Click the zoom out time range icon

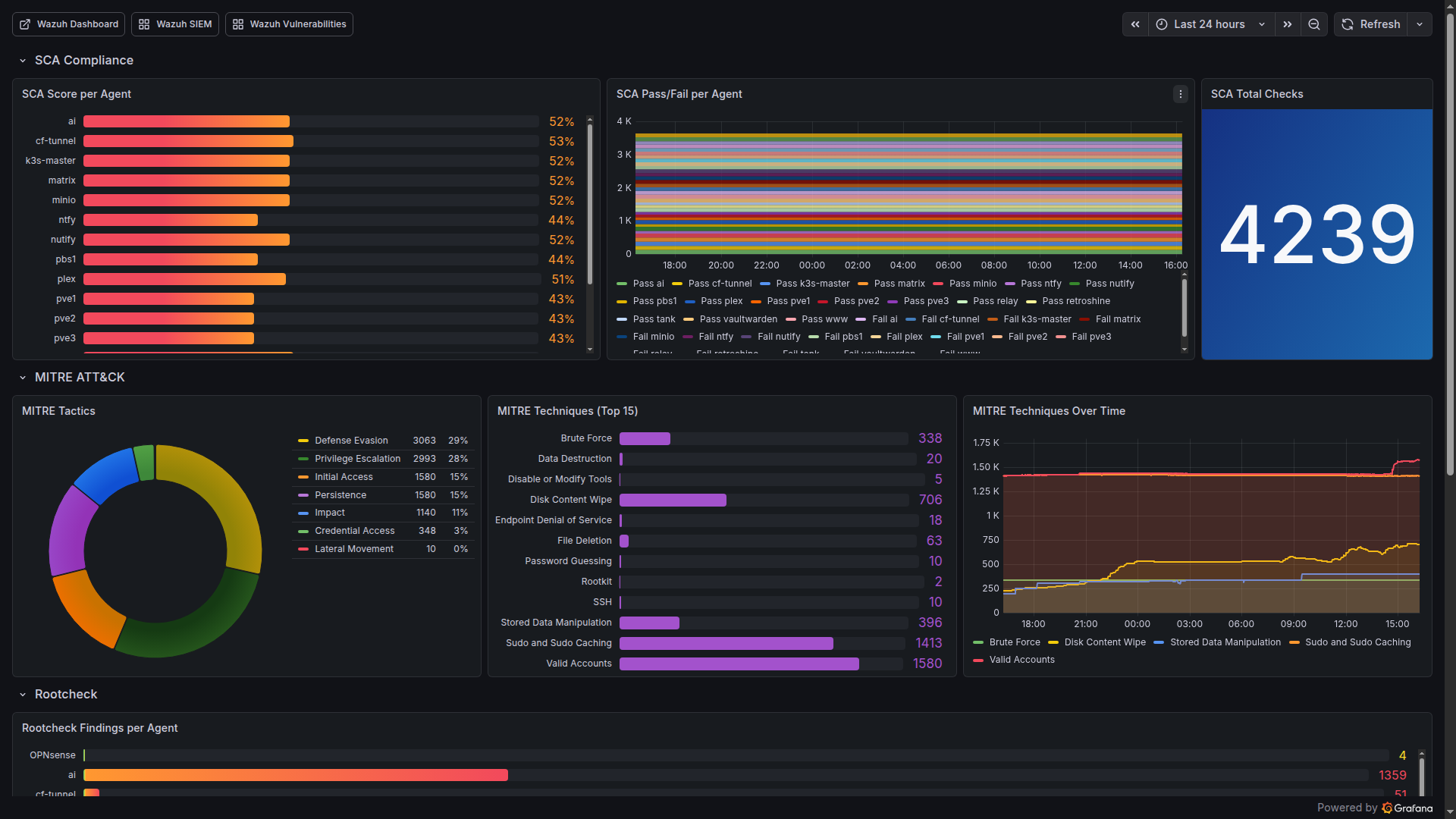pyautogui.click(x=1314, y=24)
